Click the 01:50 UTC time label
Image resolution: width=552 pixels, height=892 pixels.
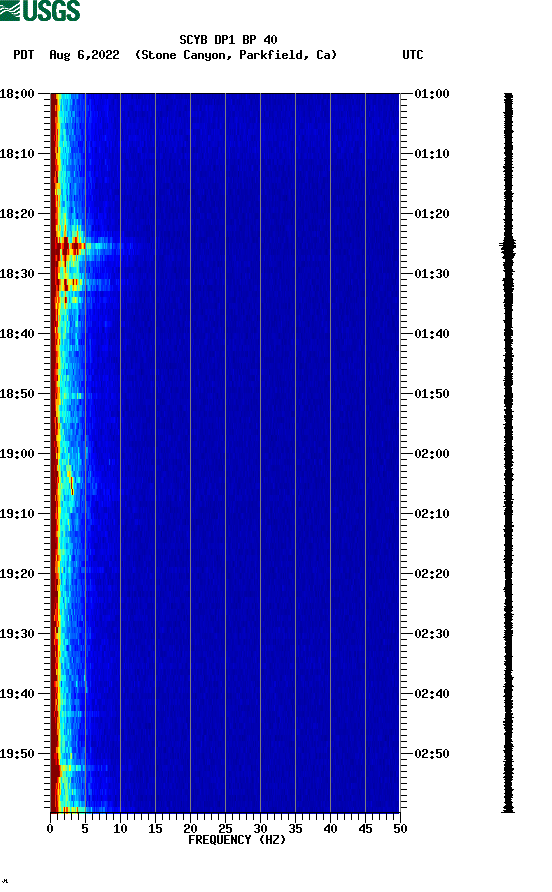pos(432,394)
